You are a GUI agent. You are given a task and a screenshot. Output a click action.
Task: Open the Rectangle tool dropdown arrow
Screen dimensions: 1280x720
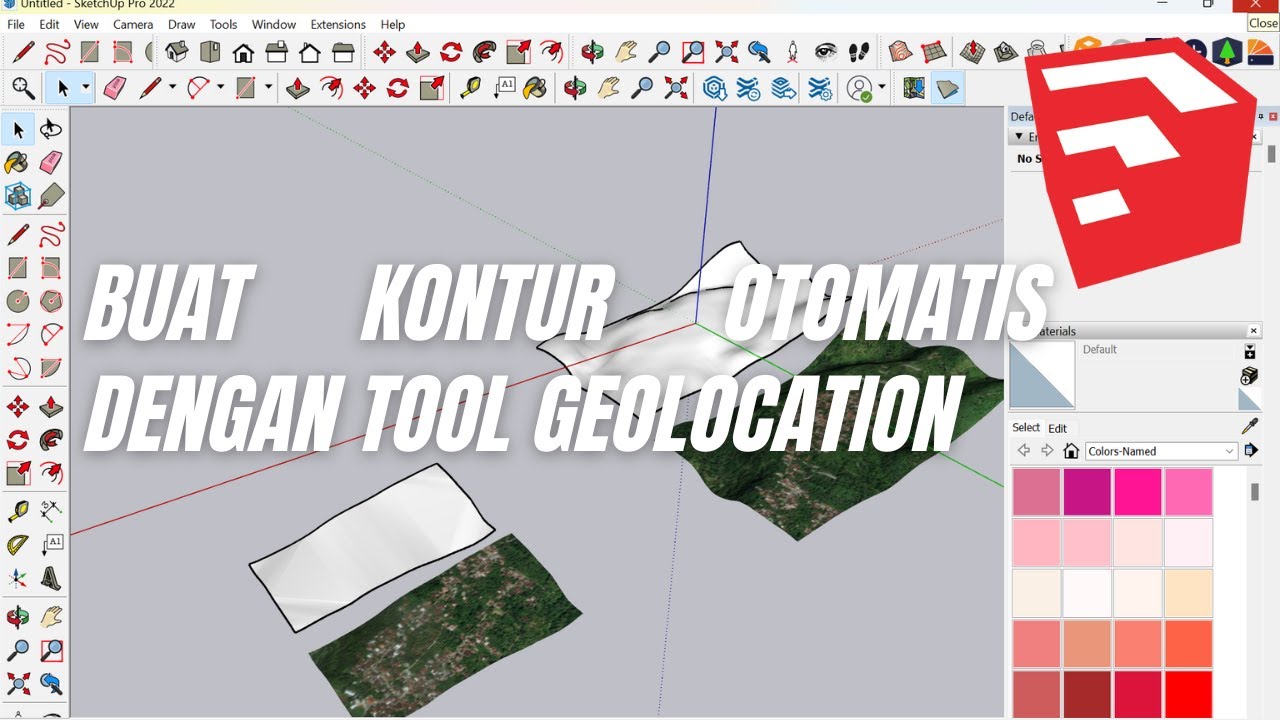(268, 88)
